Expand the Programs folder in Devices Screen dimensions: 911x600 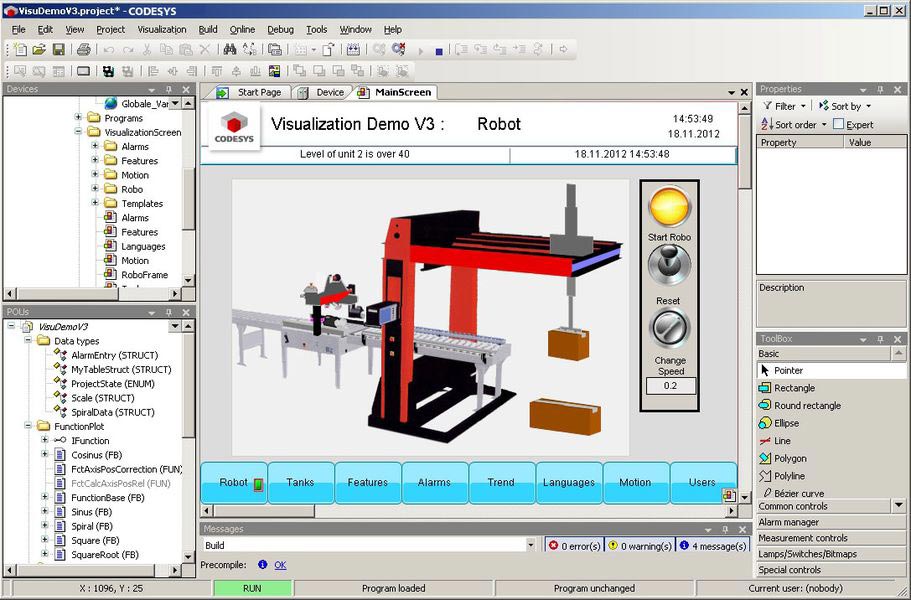(x=78, y=117)
